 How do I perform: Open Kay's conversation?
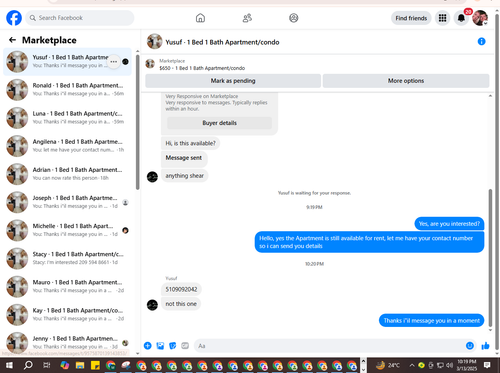pos(67,314)
